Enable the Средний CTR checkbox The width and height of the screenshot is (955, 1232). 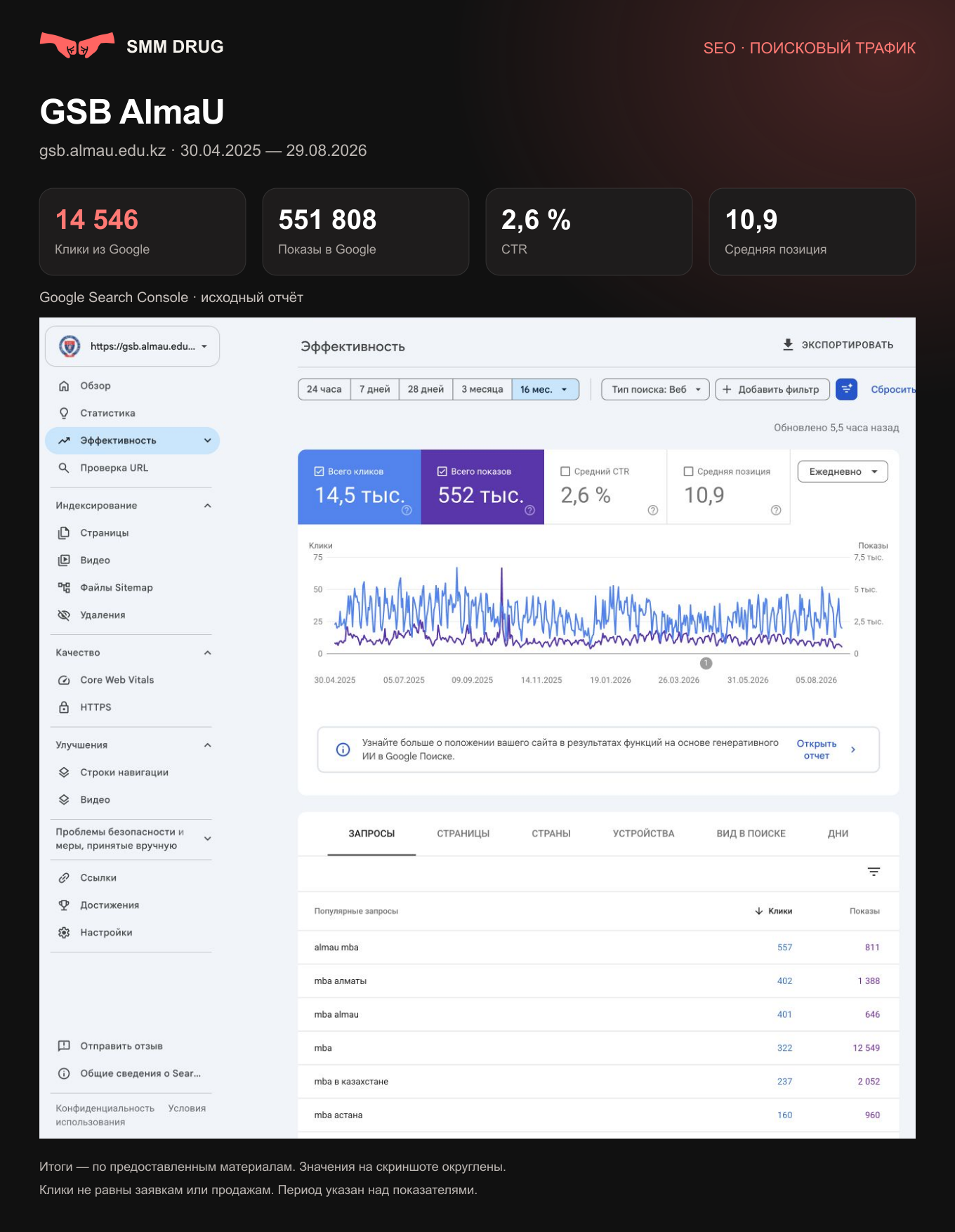[565, 471]
